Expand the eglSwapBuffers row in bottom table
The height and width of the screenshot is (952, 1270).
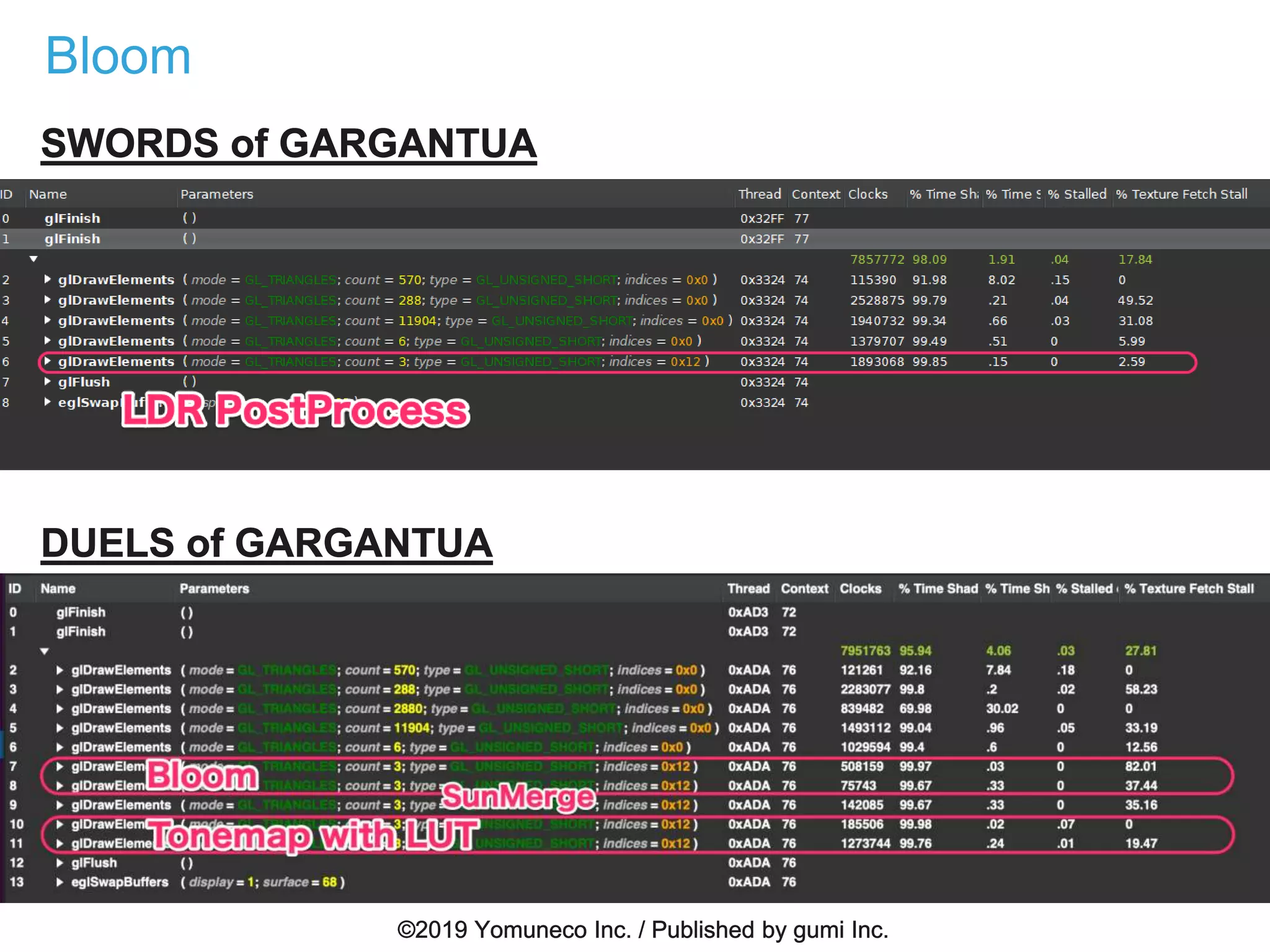(x=60, y=882)
